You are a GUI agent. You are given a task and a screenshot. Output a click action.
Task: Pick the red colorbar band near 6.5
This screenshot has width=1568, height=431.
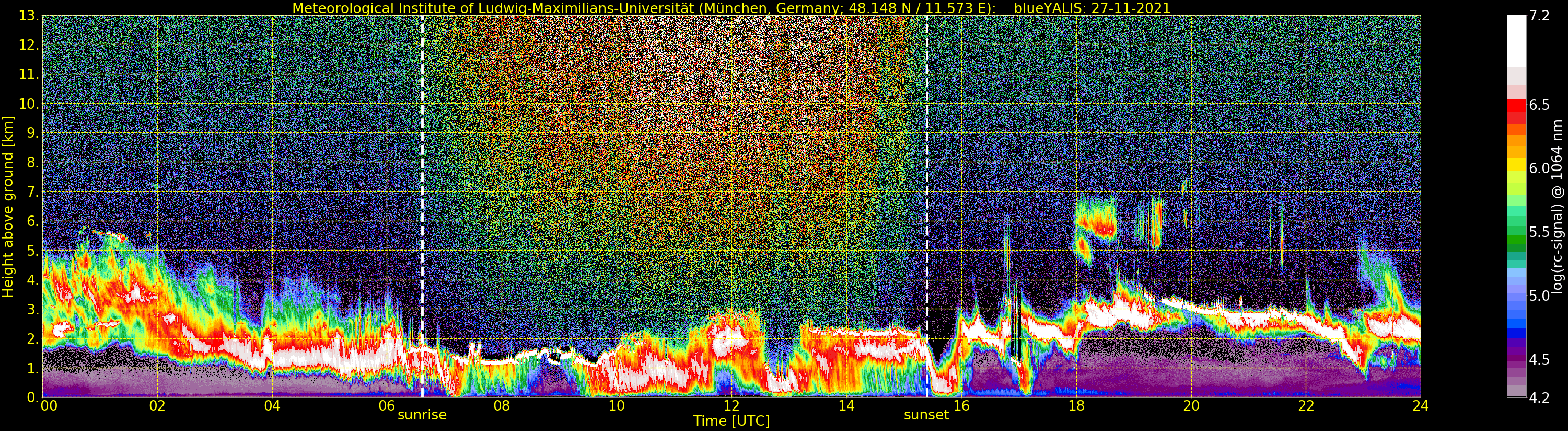pos(1516,107)
